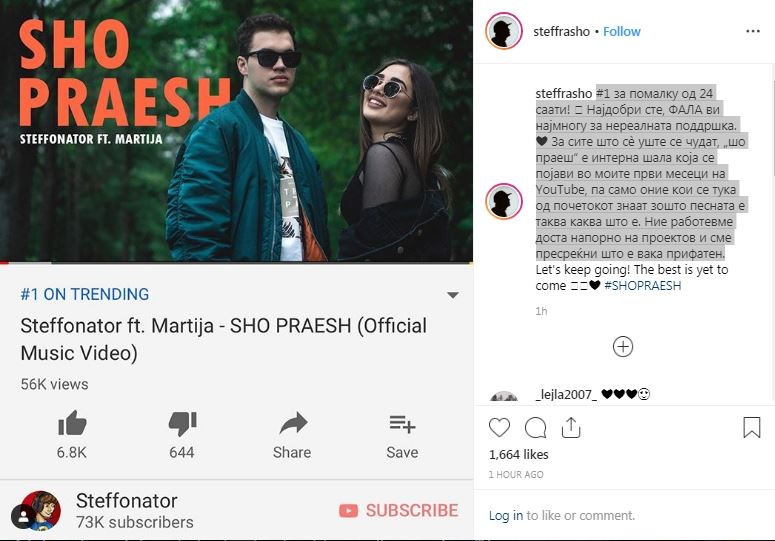Viewport: 775px width, 541px height.
Task: Subscribe to the Steffonator channel
Action: (x=399, y=510)
